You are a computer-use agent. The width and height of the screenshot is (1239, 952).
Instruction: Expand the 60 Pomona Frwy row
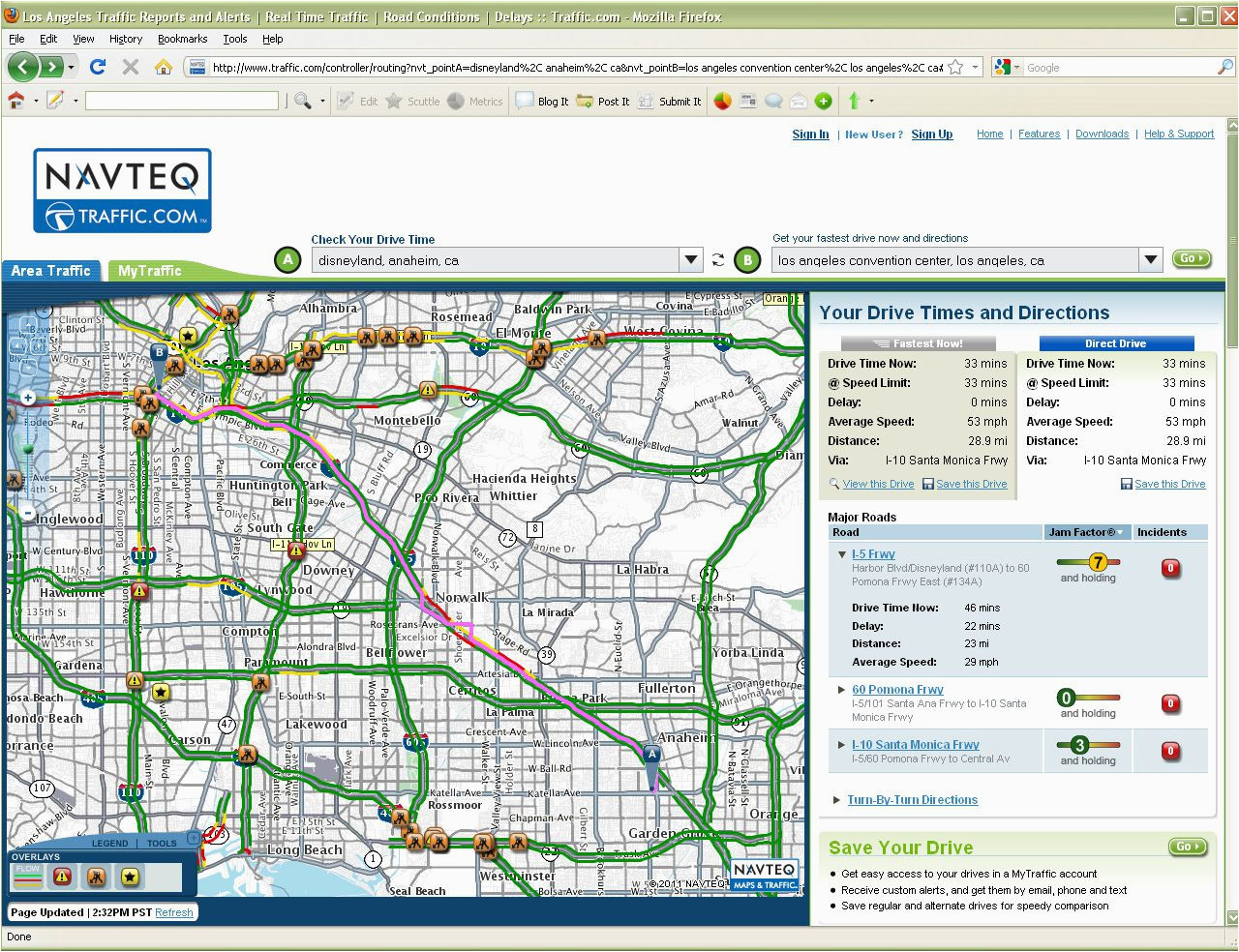(841, 690)
